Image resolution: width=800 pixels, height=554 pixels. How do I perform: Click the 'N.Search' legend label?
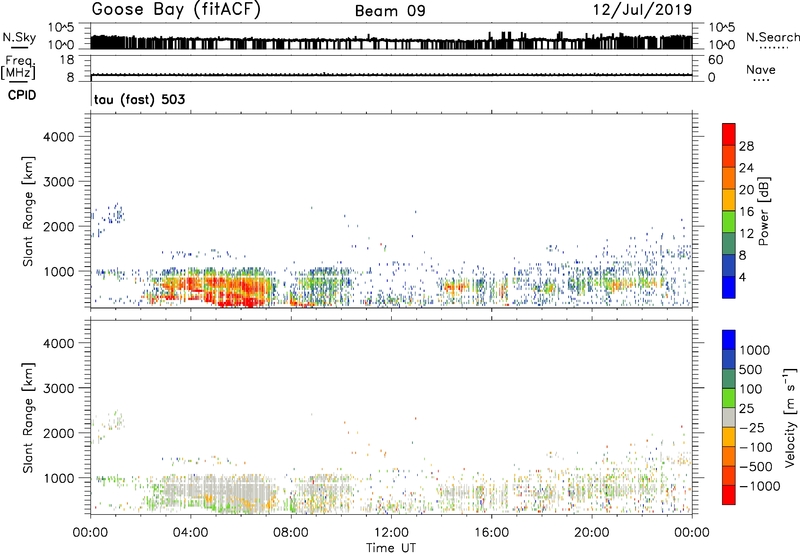click(772, 37)
